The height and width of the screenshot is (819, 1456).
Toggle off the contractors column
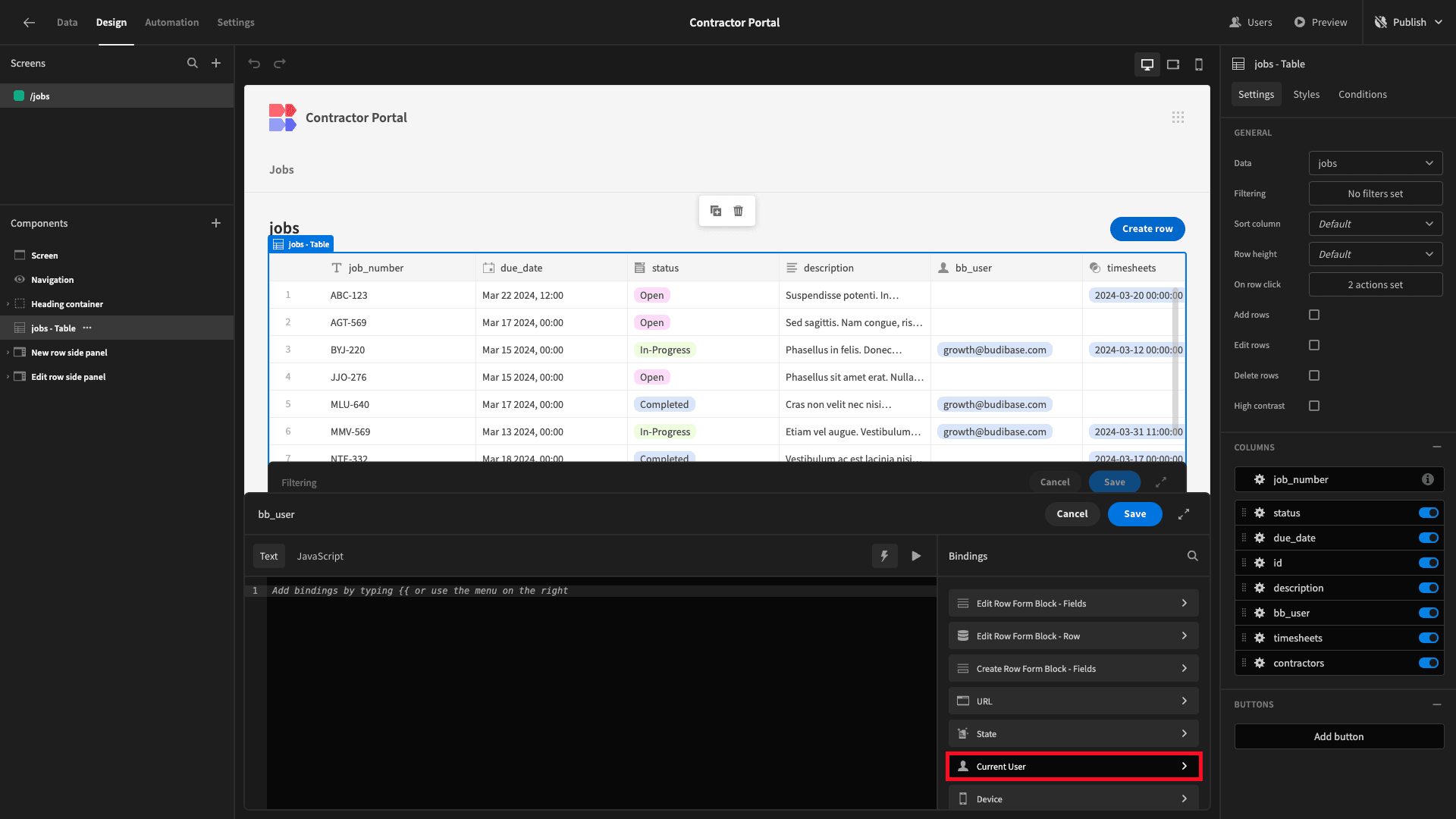click(x=1429, y=664)
